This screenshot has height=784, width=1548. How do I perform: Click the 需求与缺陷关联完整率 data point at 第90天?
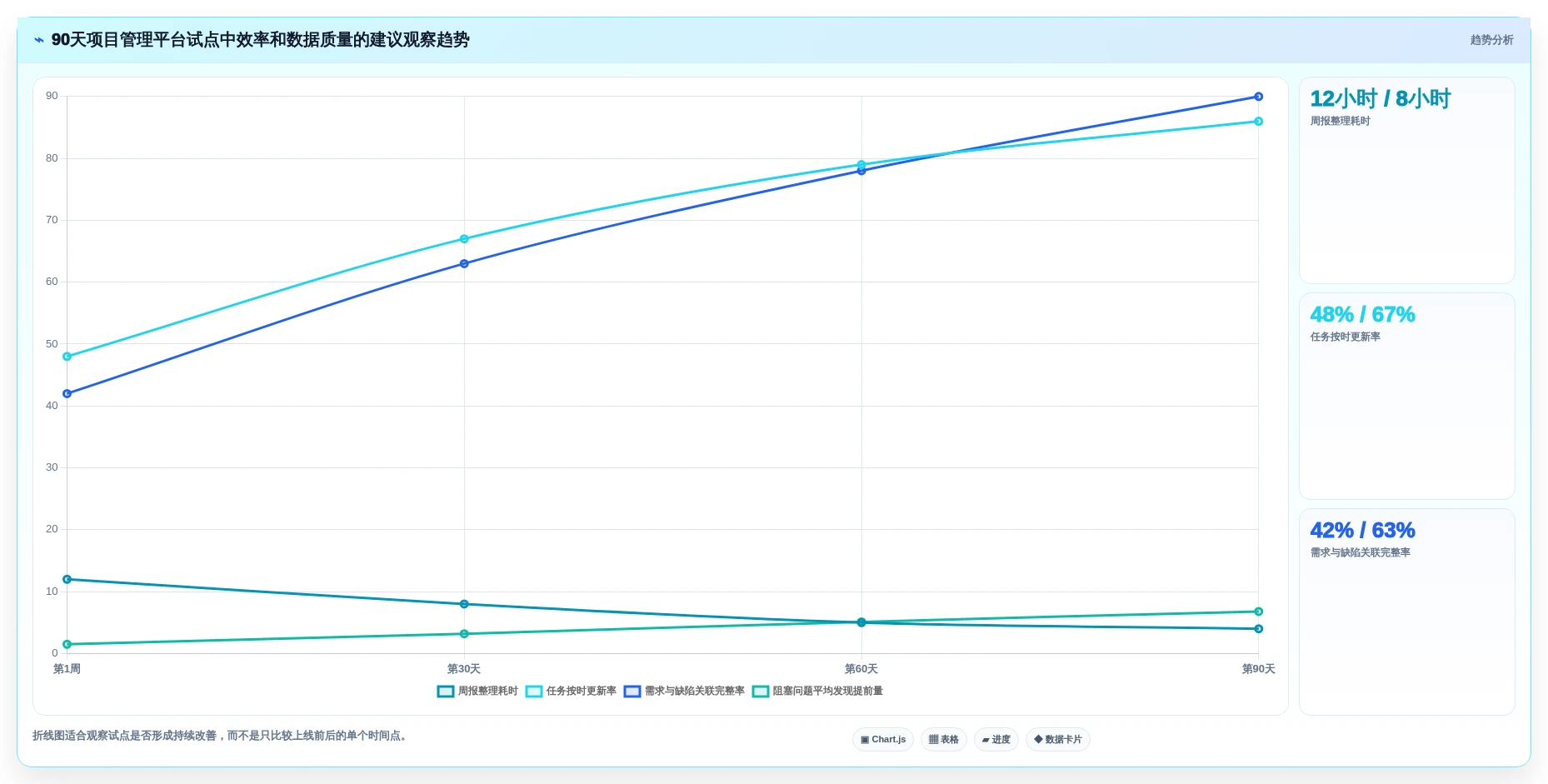coord(1258,97)
